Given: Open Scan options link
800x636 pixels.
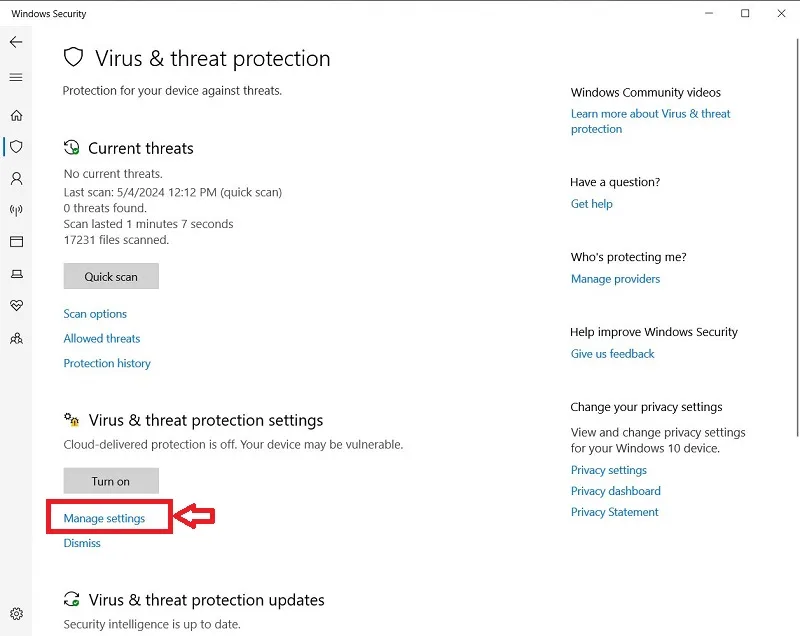Looking at the screenshot, I should pyautogui.click(x=95, y=314).
